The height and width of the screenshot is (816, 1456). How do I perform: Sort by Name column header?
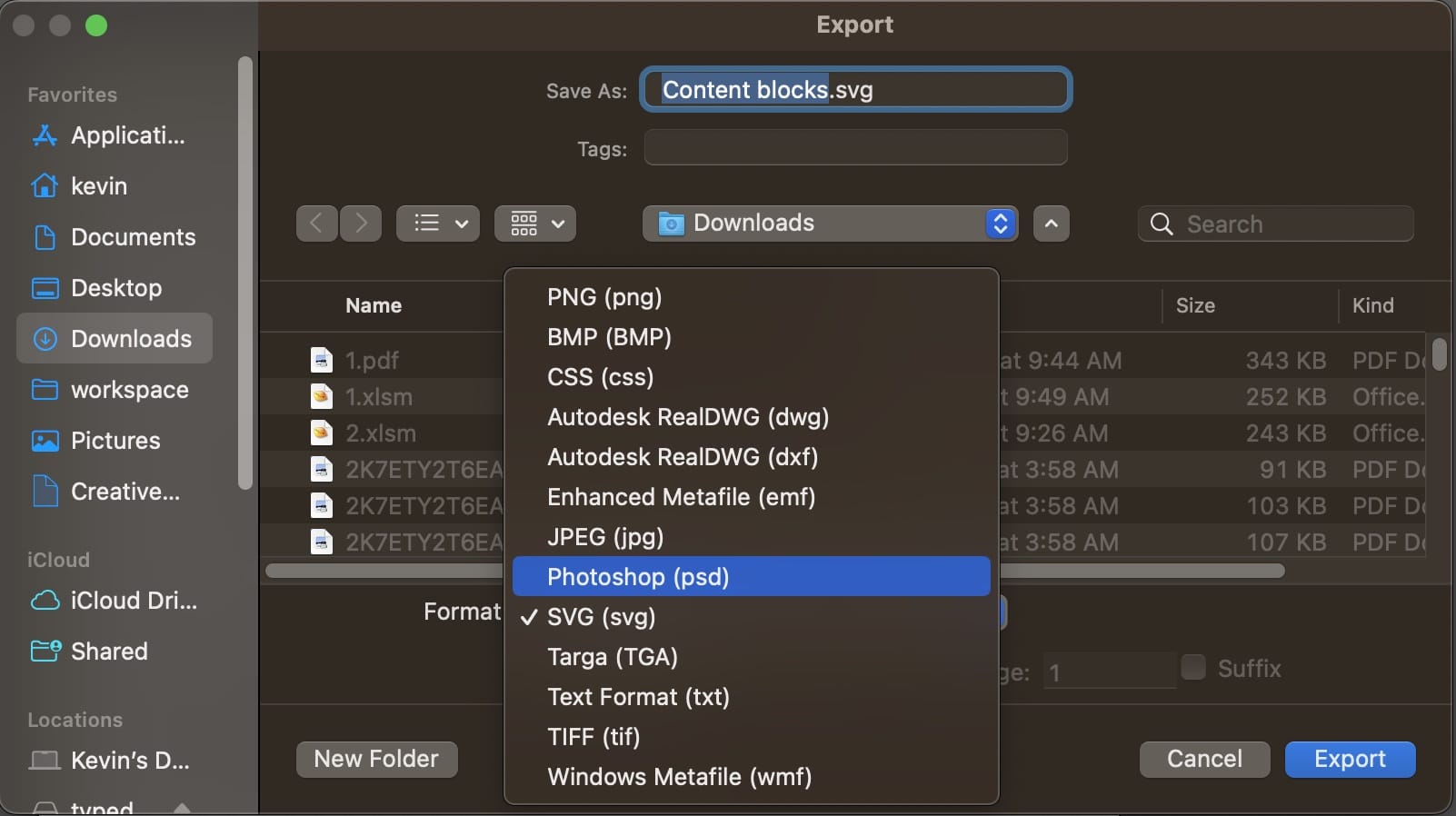(x=374, y=305)
